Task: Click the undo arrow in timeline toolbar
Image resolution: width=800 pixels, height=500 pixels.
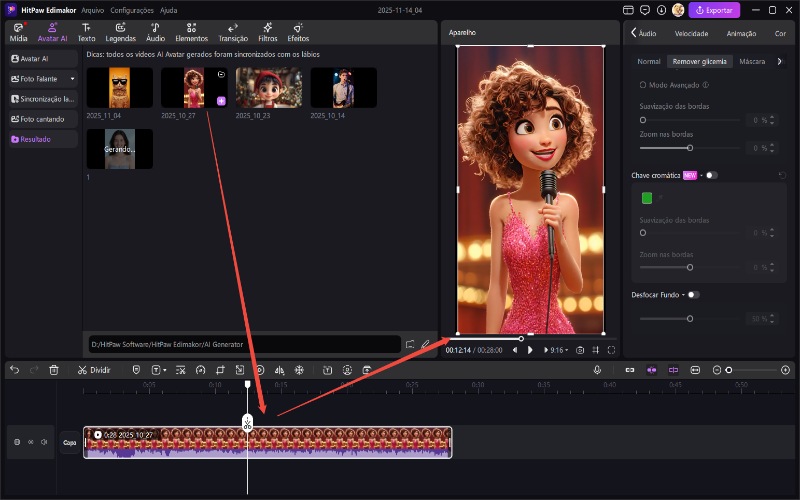Action: 14,369
